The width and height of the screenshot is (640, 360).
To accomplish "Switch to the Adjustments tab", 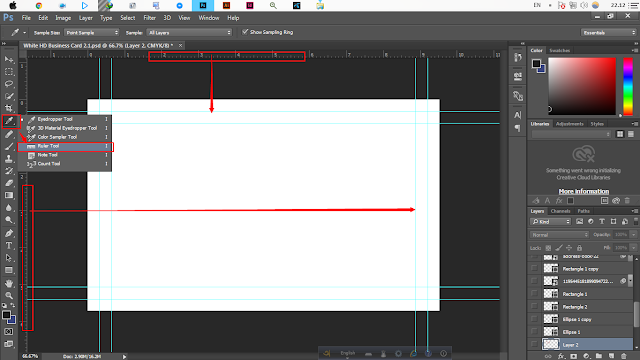I will click(570, 124).
